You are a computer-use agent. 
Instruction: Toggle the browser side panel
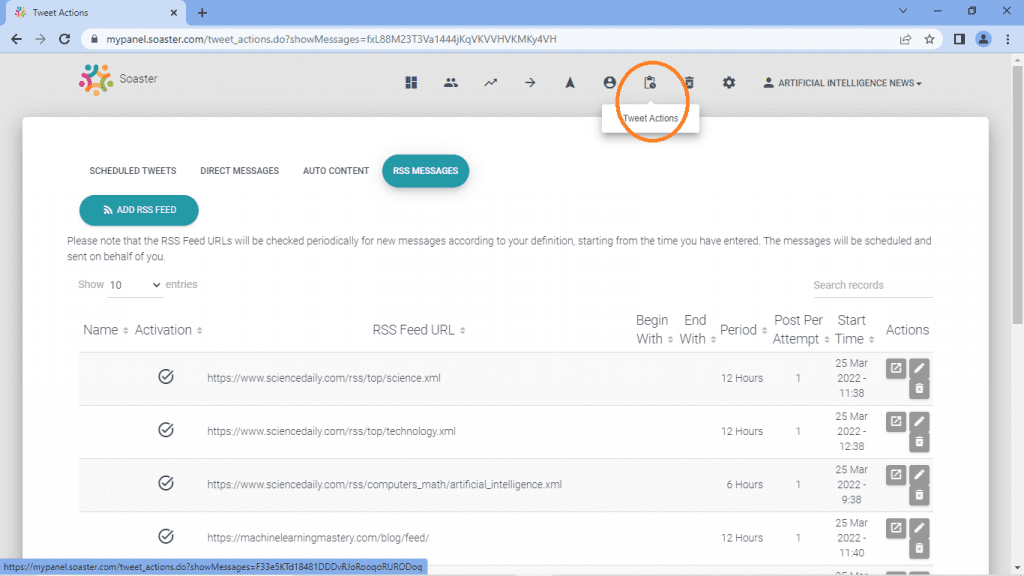[959, 39]
